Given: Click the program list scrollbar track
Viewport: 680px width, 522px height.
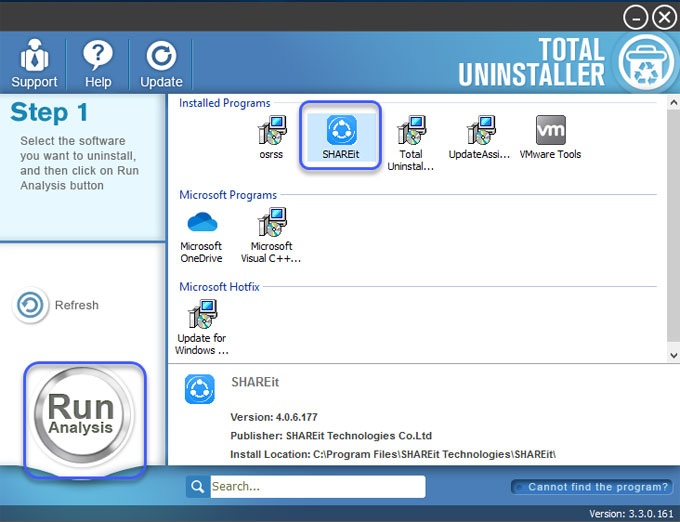Looking at the screenshot, I should point(673,229).
